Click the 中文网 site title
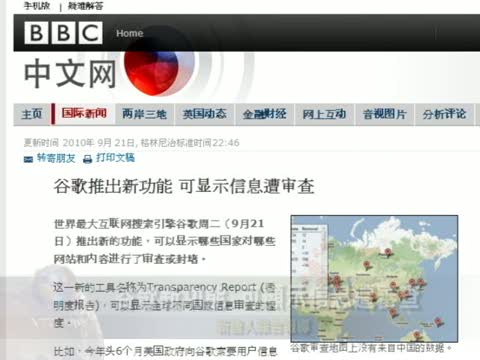Screen dimensions: 480x360 [70, 74]
